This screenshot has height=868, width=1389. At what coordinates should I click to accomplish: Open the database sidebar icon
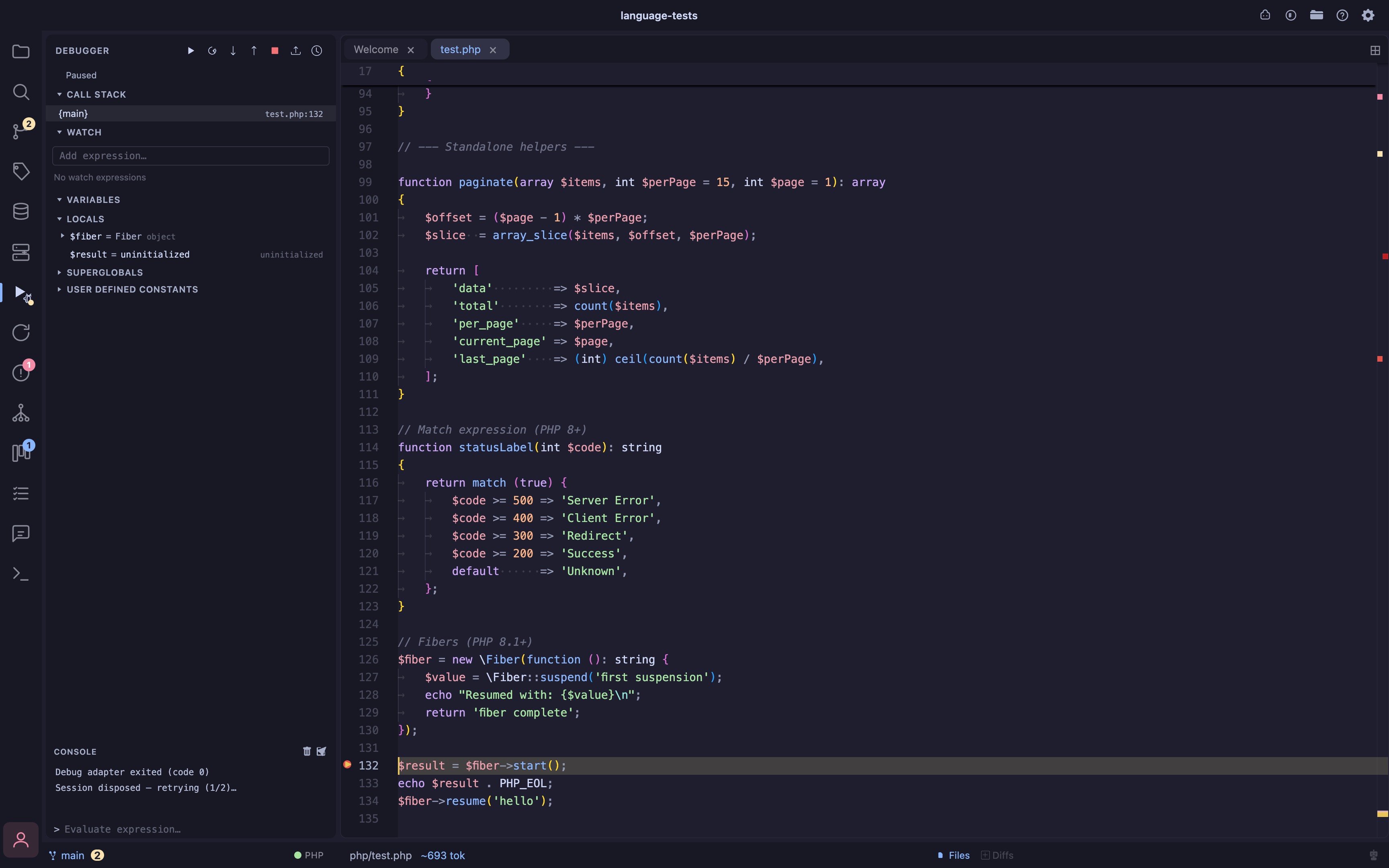[x=20, y=211]
